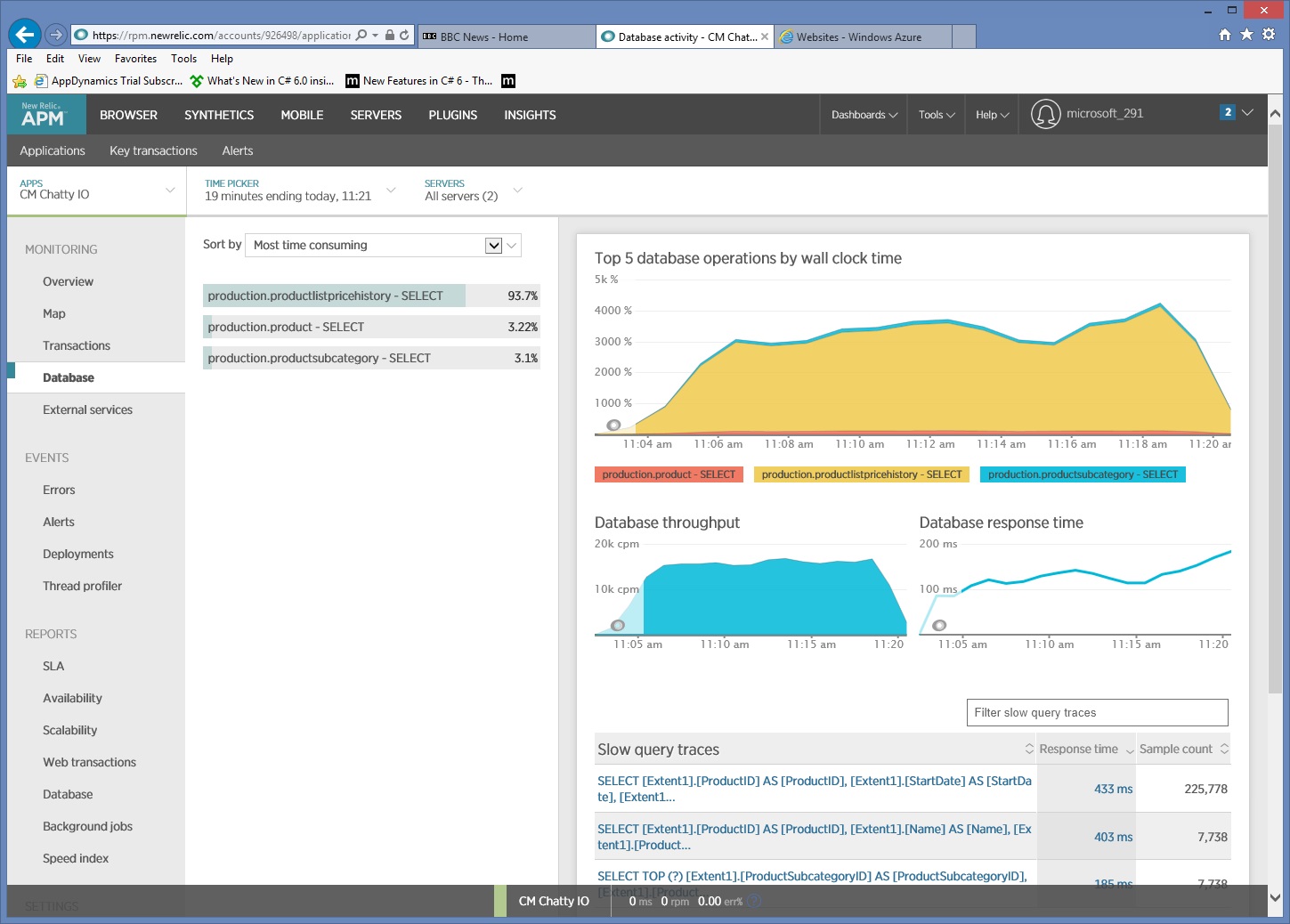Image resolution: width=1290 pixels, height=924 pixels.
Task: Click the address bar refresh icon
Action: [404, 35]
